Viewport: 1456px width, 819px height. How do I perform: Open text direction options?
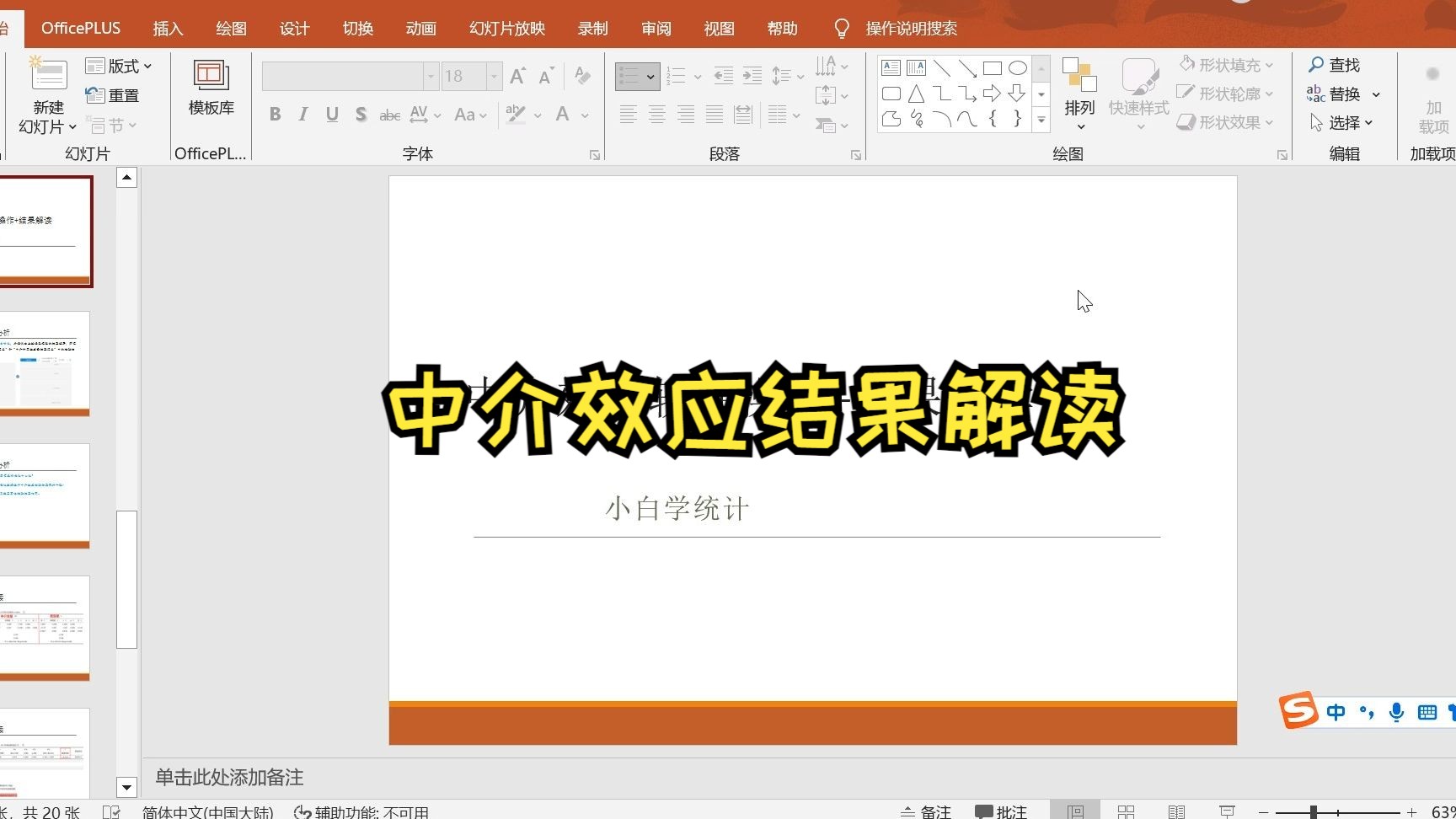832,66
